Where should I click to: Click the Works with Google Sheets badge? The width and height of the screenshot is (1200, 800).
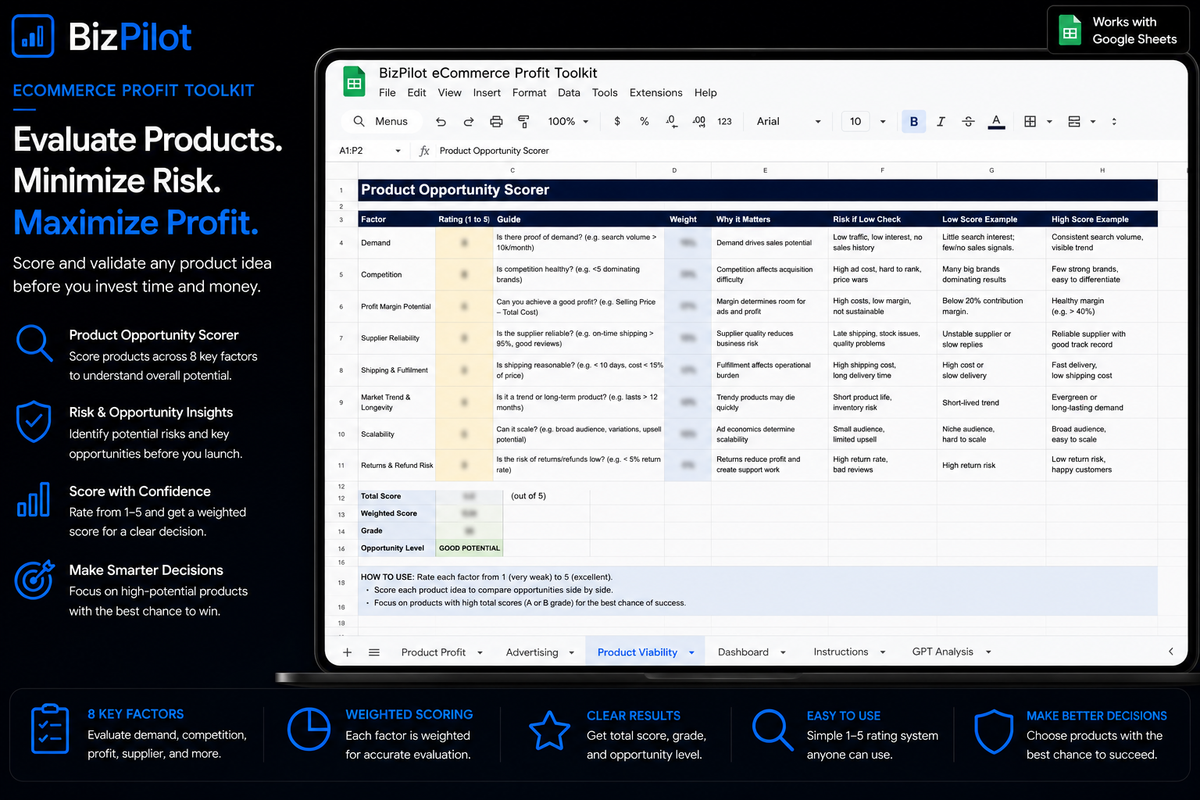pyautogui.click(x=1118, y=31)
